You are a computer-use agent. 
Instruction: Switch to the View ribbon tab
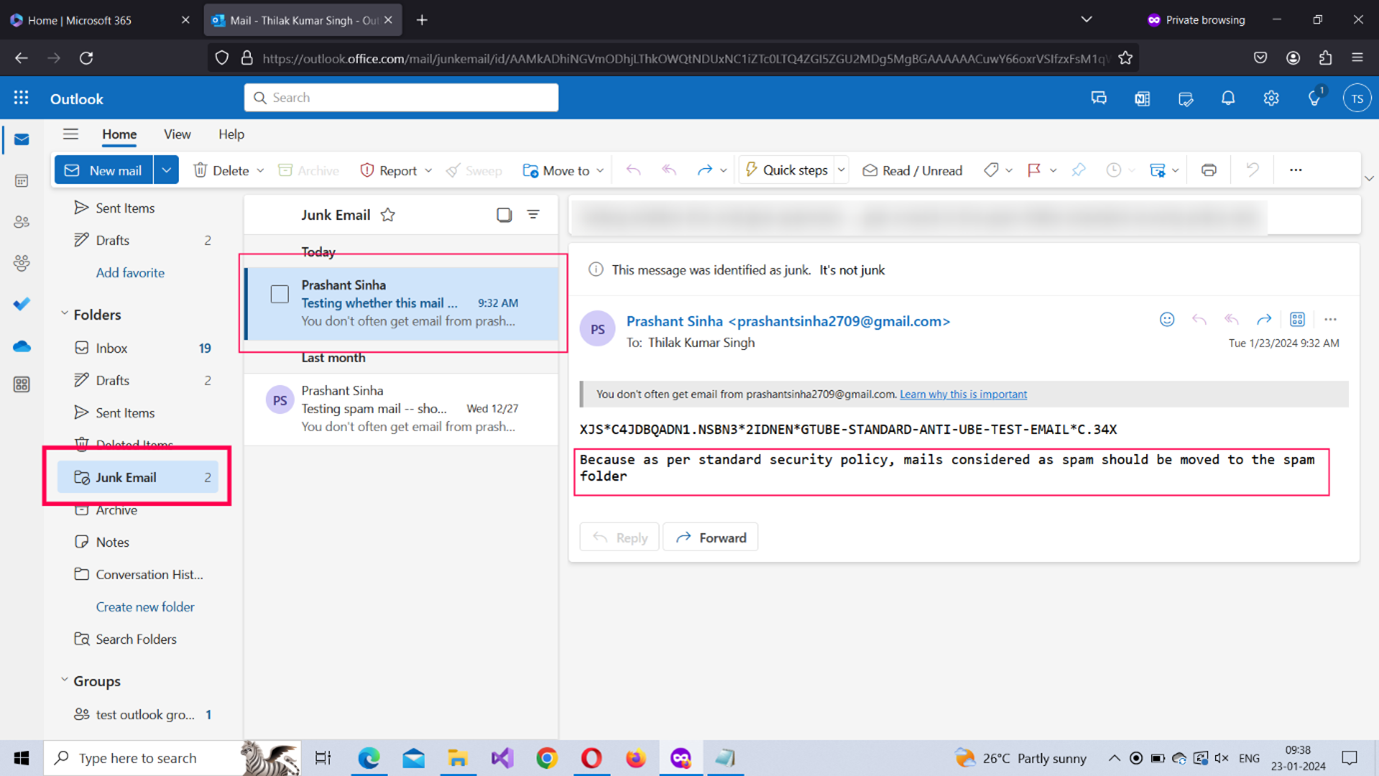177,134
